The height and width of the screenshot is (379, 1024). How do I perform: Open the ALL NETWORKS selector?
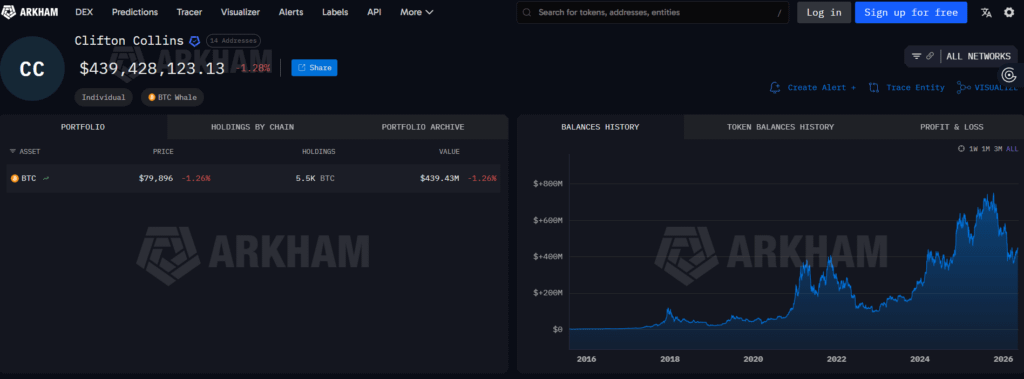point(978,56)
